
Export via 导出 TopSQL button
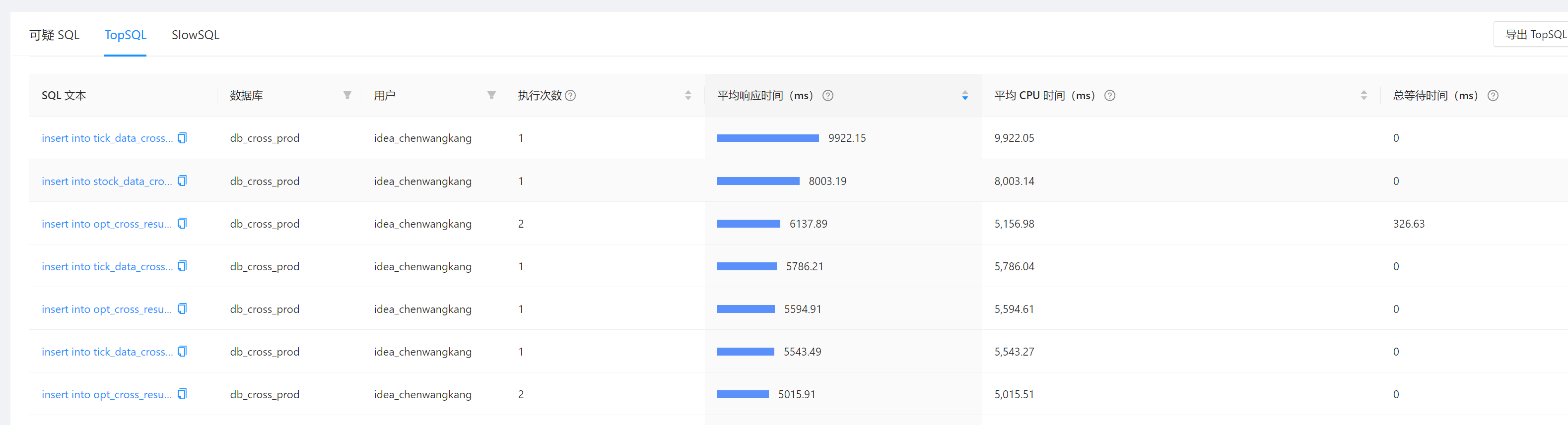click(x=1531, y=35)
